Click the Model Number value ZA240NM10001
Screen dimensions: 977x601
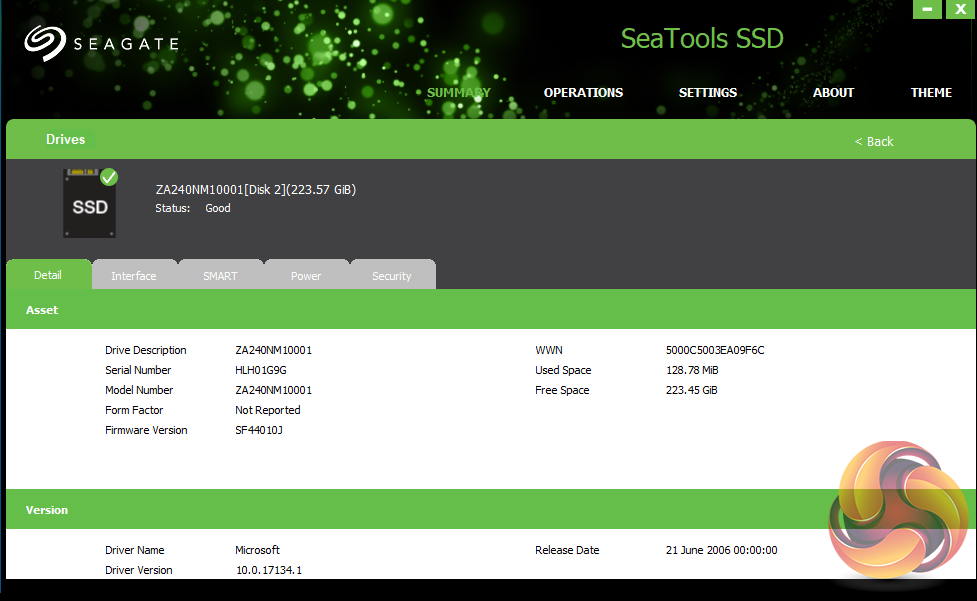[x=274, y=390]
